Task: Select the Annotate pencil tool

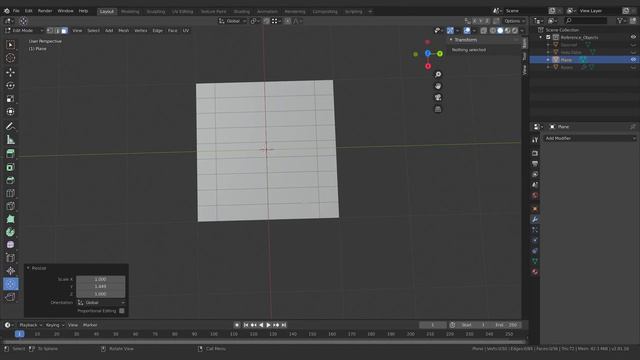Action: [x=11, y=126]
